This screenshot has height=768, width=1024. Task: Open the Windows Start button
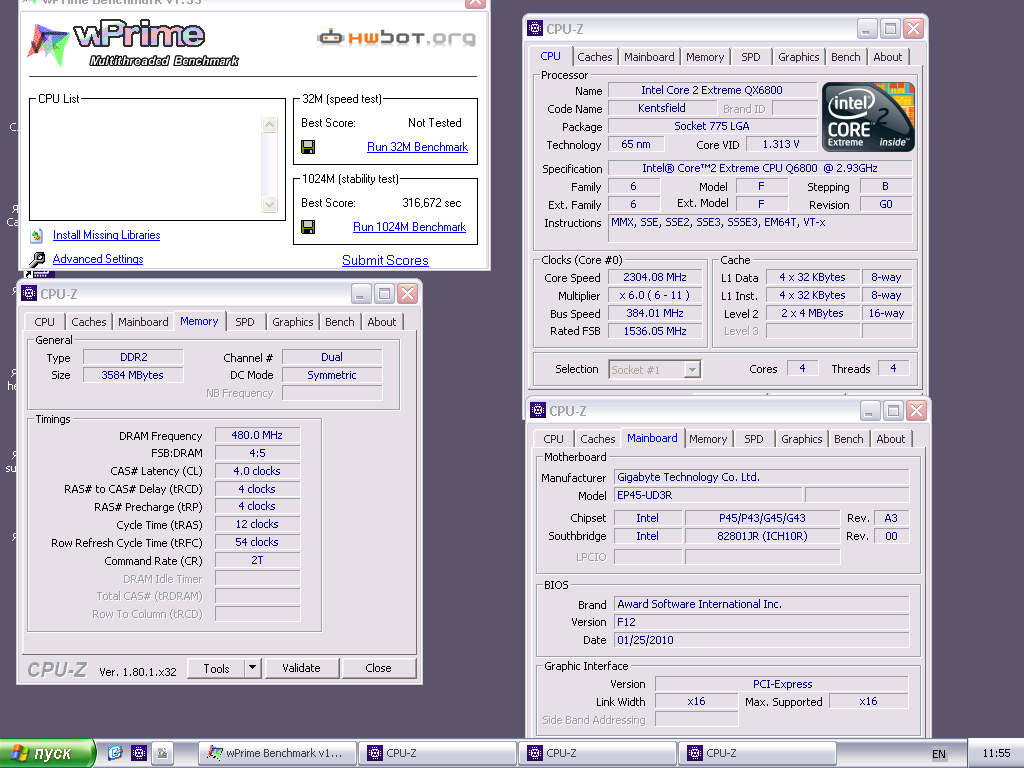coord(48,754)
